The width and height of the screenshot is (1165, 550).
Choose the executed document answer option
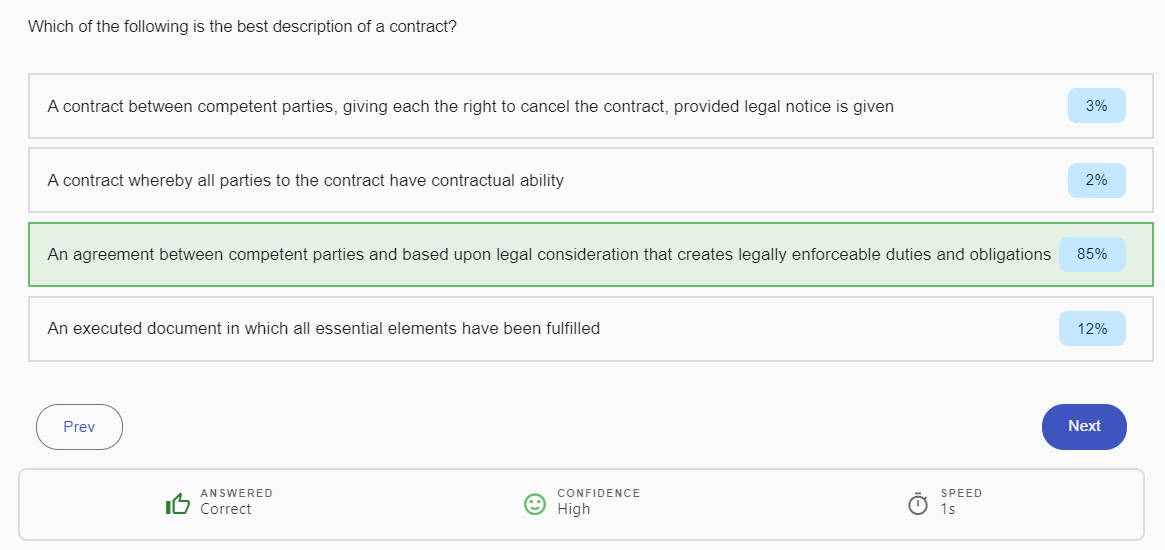(591, 329)
